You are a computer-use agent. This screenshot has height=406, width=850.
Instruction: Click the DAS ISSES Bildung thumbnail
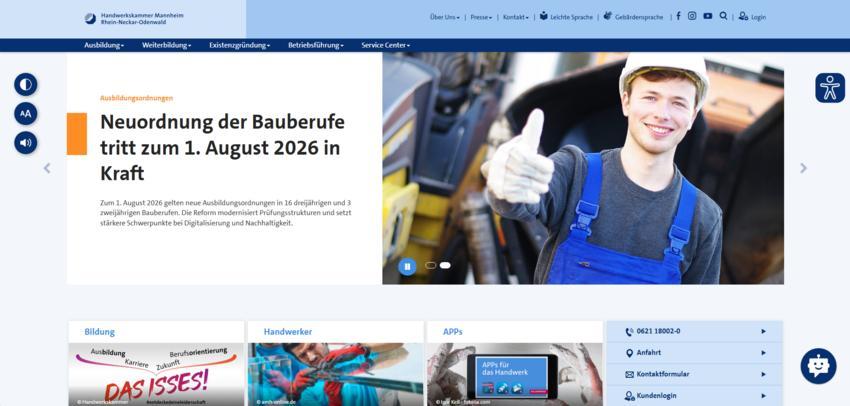click(156, 375)
